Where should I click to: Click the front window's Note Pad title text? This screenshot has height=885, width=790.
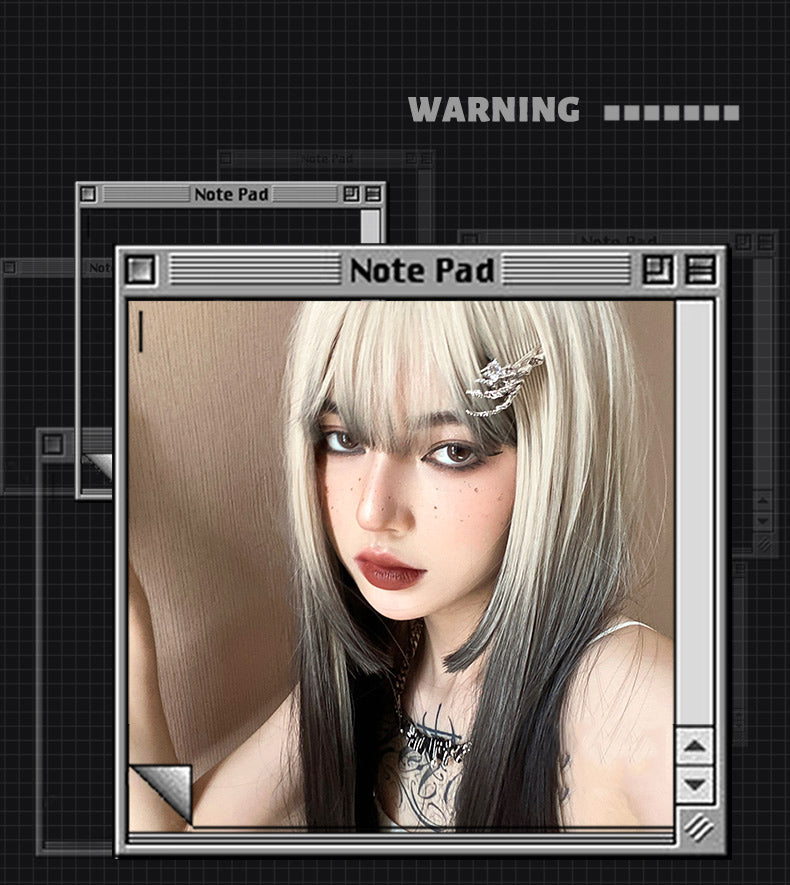[421, 270]
